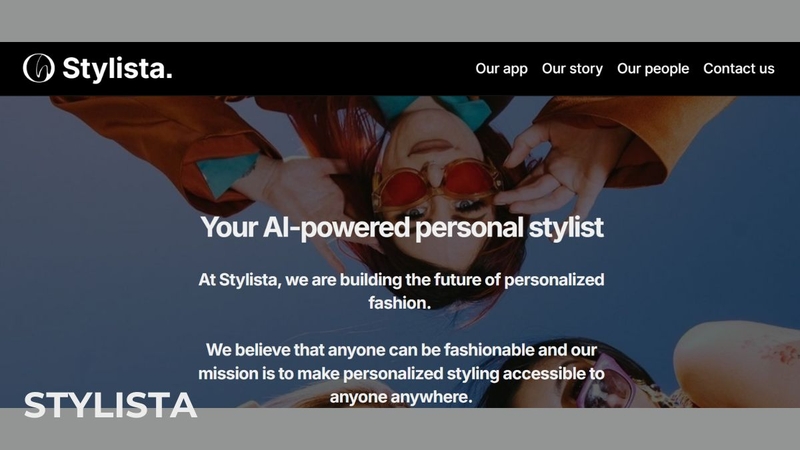Click the We believe that anyone mission paragraph
The image size is (800, 450).
(401, 373)
